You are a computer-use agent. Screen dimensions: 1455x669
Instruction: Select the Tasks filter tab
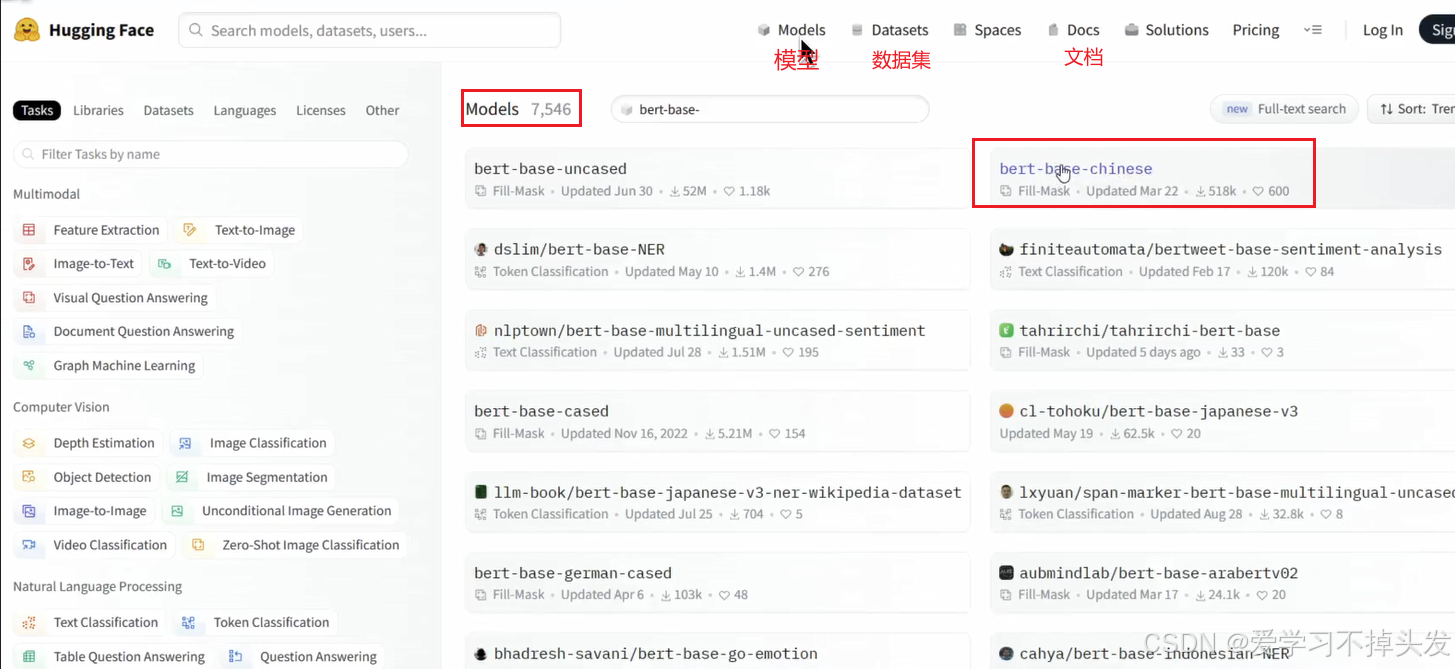tap(37, 110)
